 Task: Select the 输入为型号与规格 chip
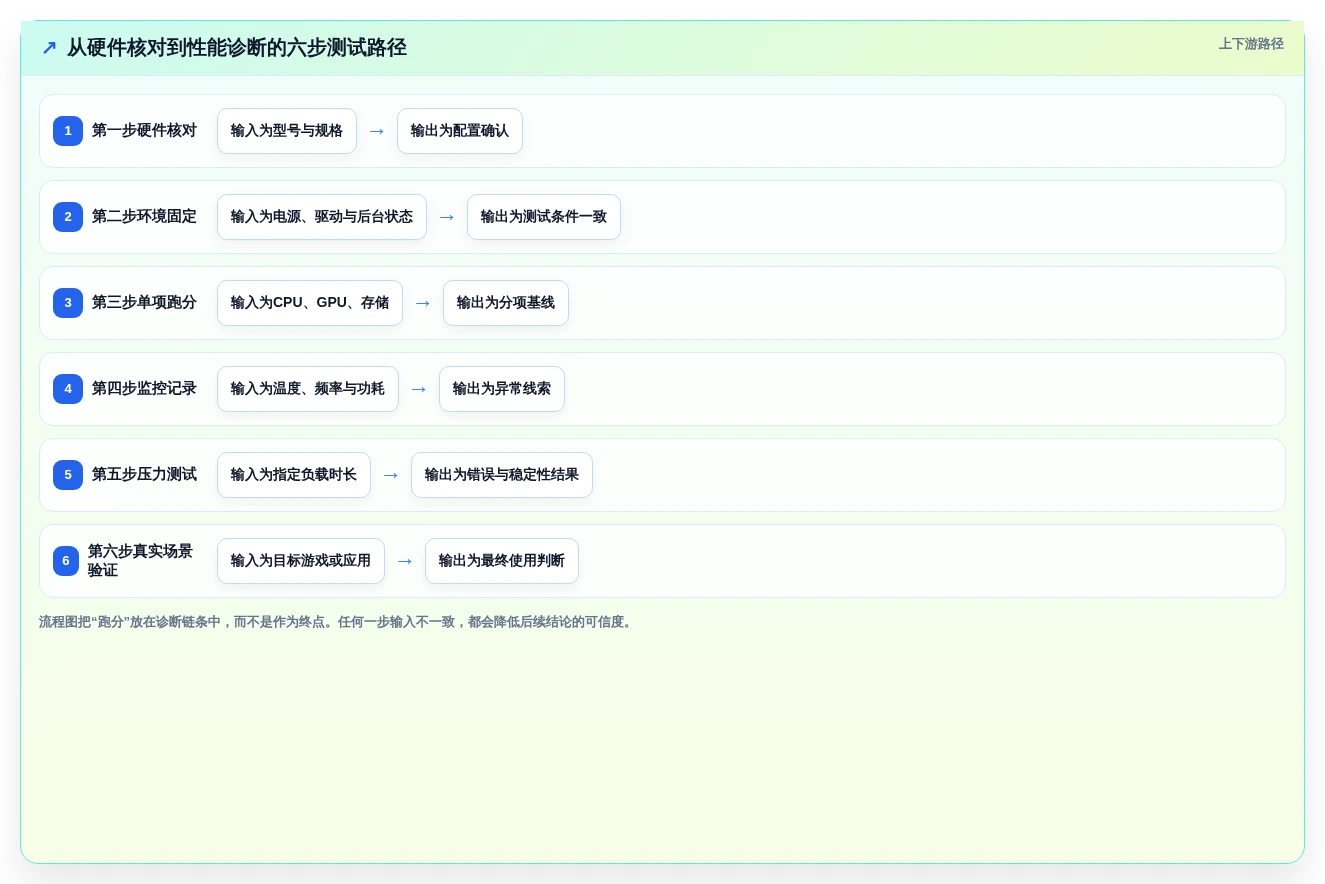[x=287, y=131]
